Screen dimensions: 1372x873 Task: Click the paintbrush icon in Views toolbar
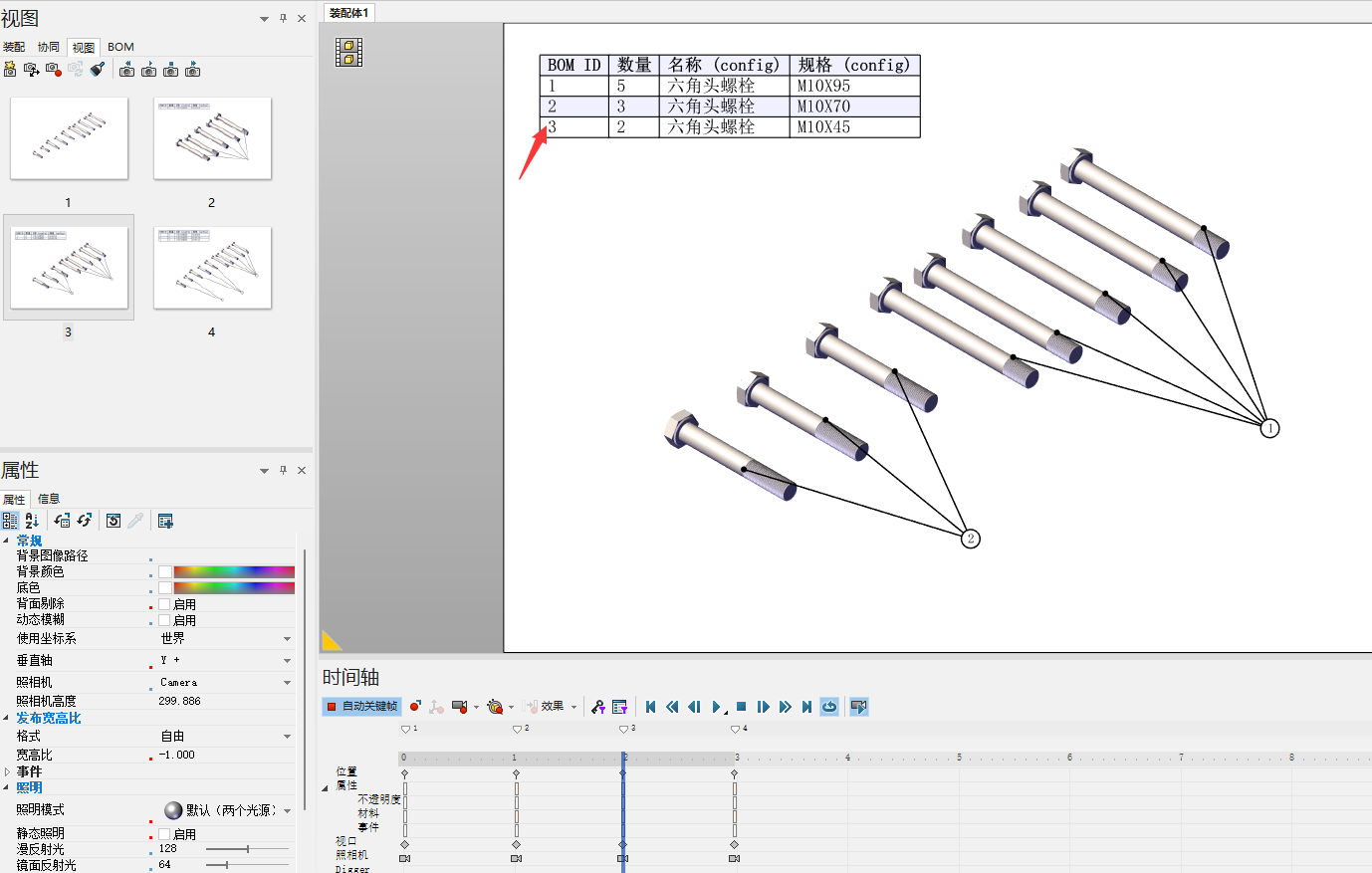pos(98,70)
